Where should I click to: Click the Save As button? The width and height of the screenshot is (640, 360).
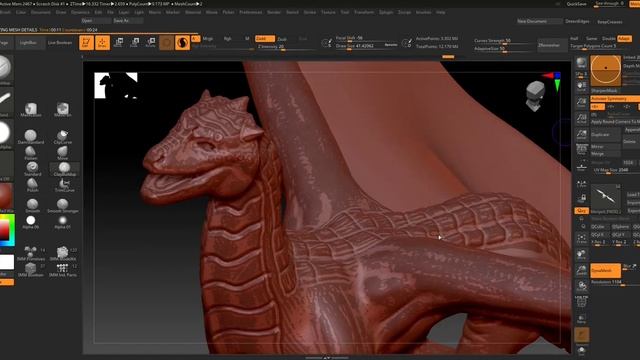pyautogui.click(x=127, y=20)
